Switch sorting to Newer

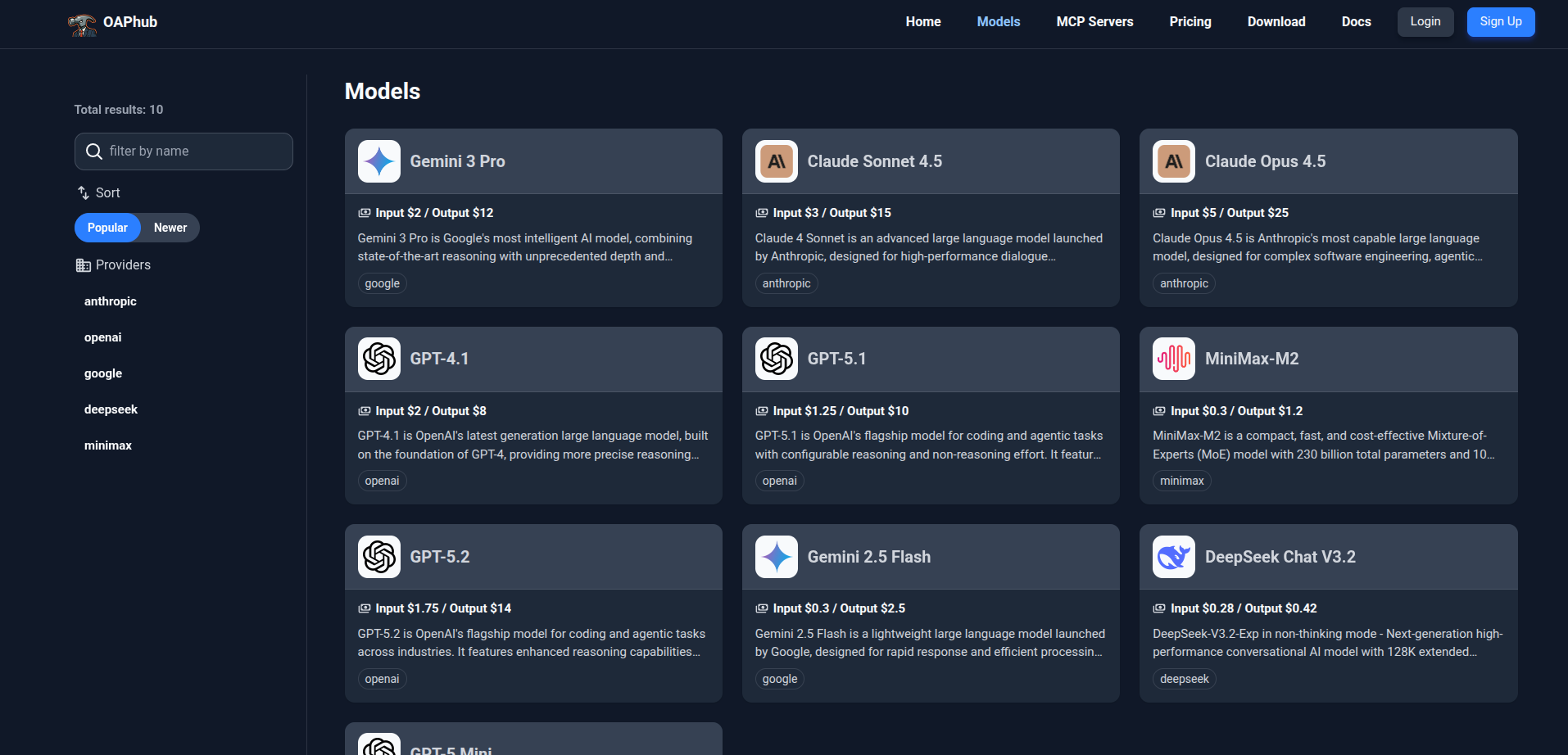tap(170, 227)
